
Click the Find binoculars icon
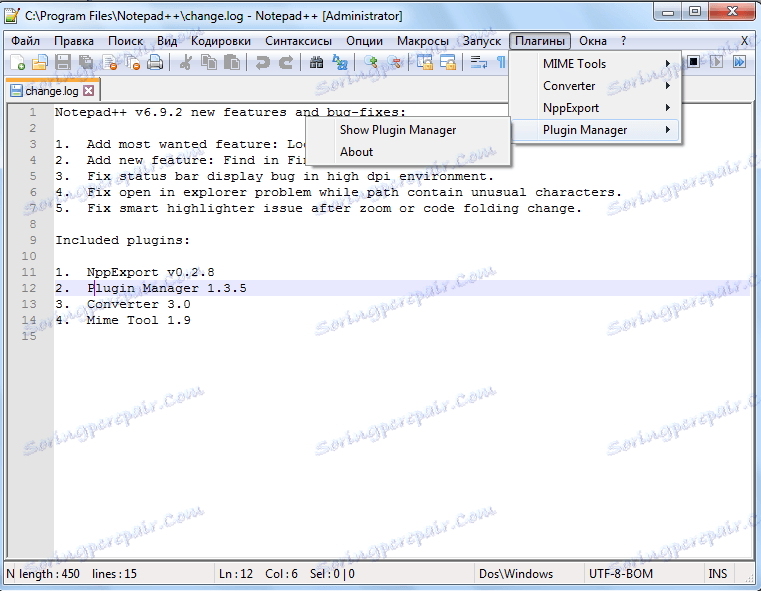(x=316, y=63)
